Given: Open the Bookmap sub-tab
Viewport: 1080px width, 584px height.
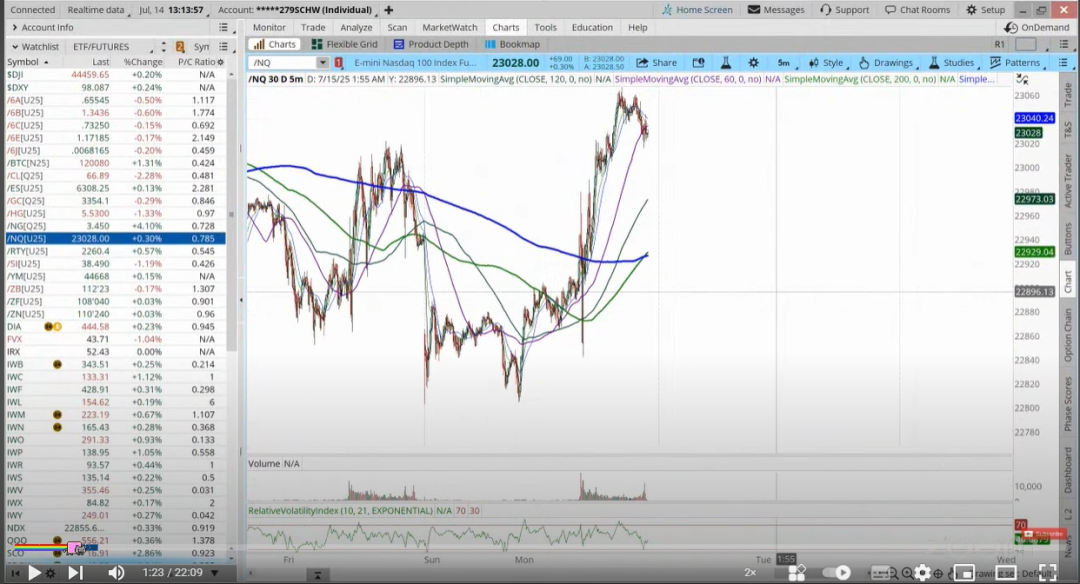Looking at the screenshot, I should tap(512, 44).
